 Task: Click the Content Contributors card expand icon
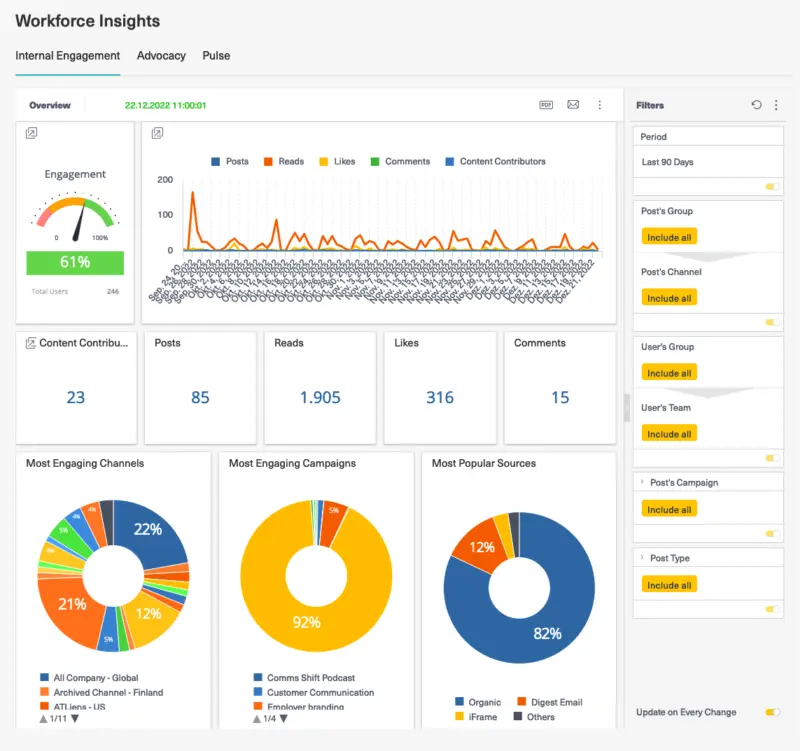30,343
